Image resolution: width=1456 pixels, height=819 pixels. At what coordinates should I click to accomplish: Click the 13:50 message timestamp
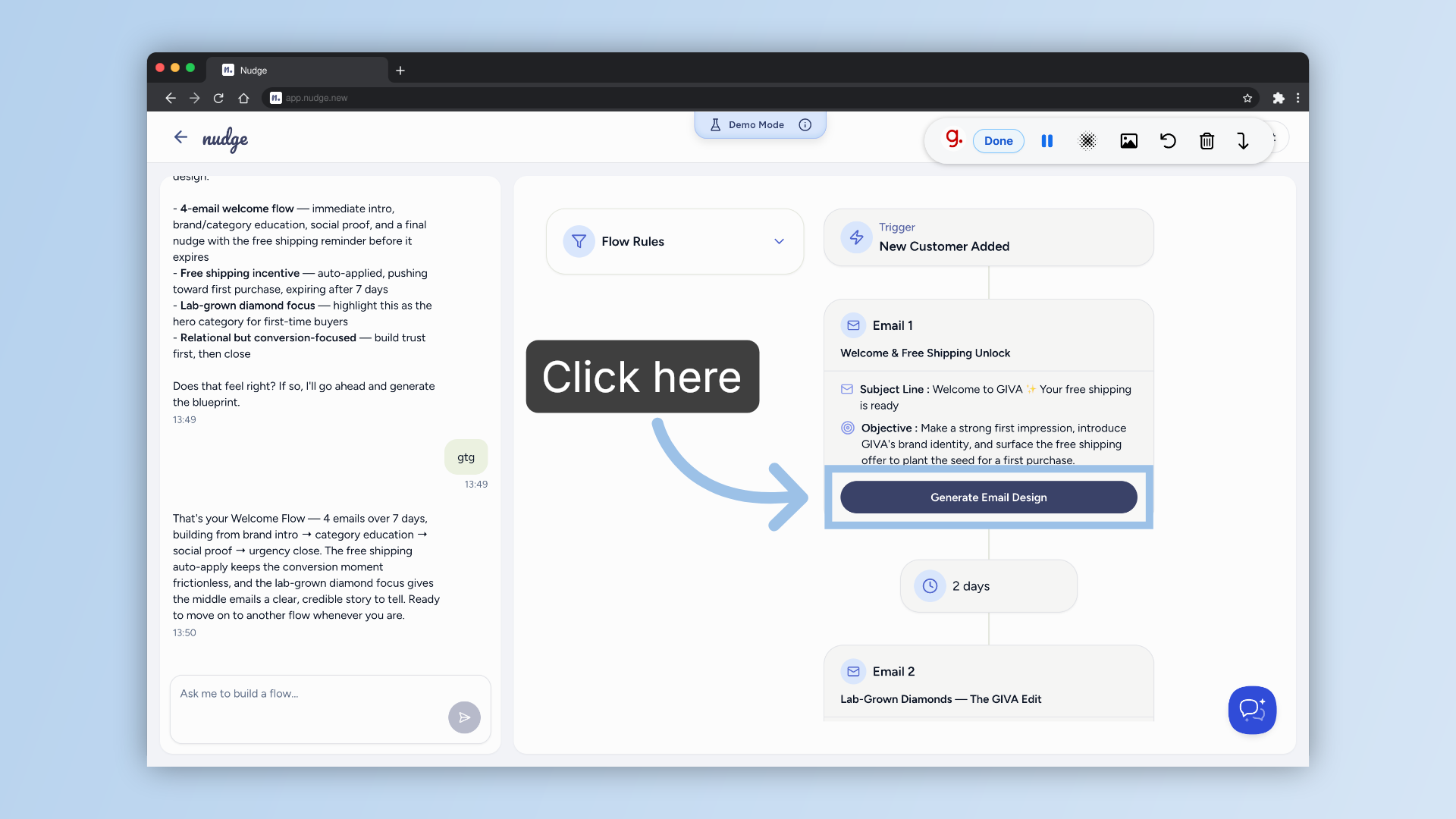click(184, 632)
